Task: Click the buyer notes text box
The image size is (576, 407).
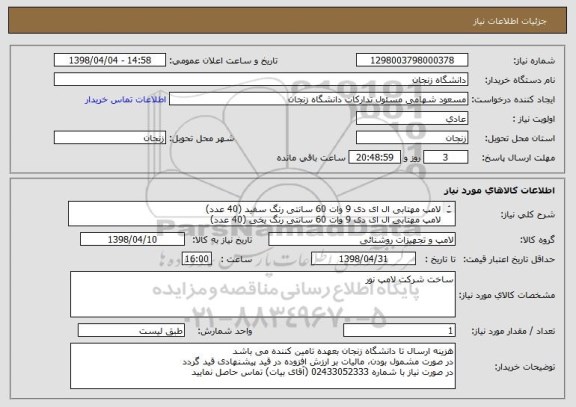Action: point(263,366)
